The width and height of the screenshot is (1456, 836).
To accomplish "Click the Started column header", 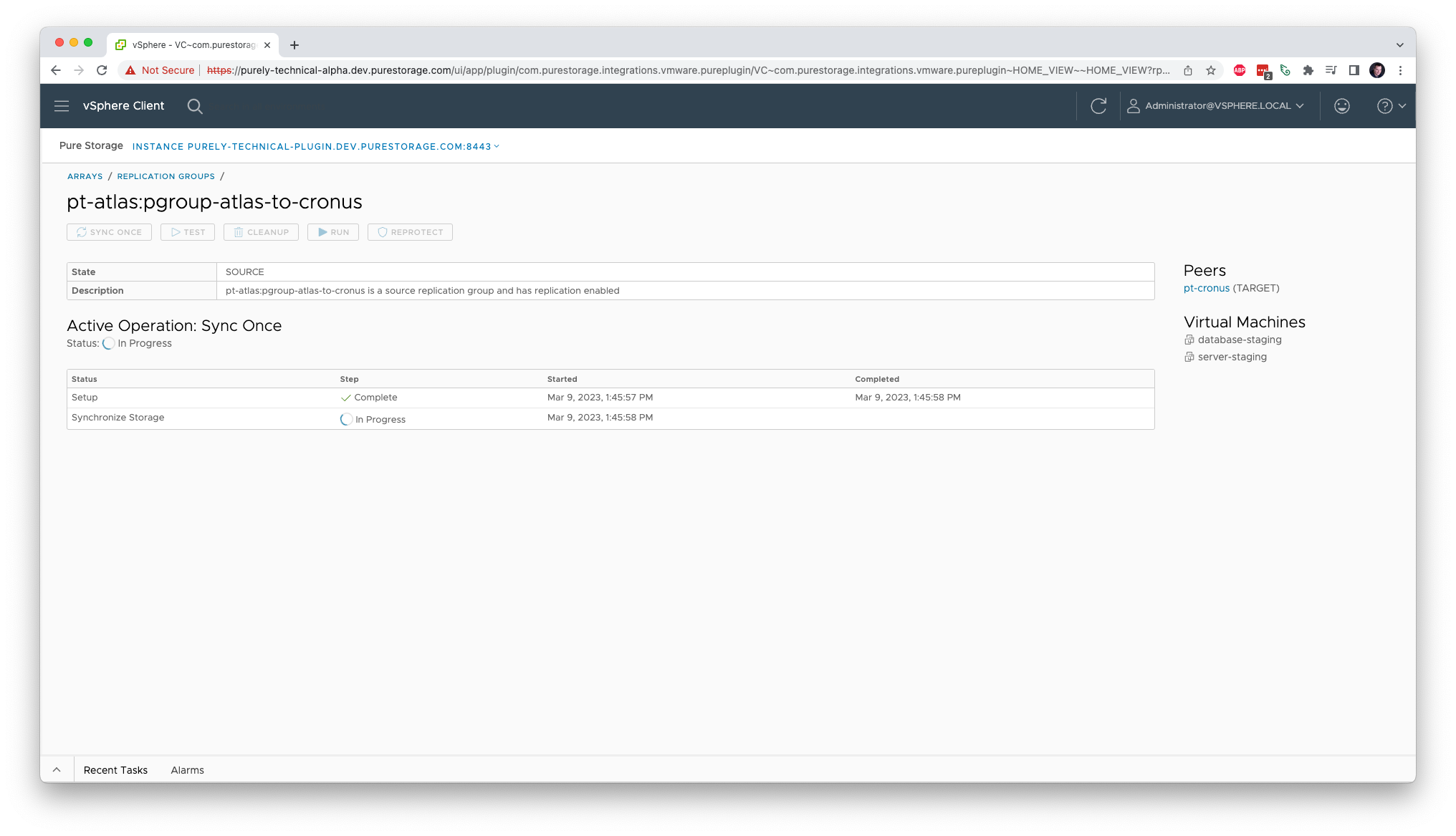I will coord(562,379).
